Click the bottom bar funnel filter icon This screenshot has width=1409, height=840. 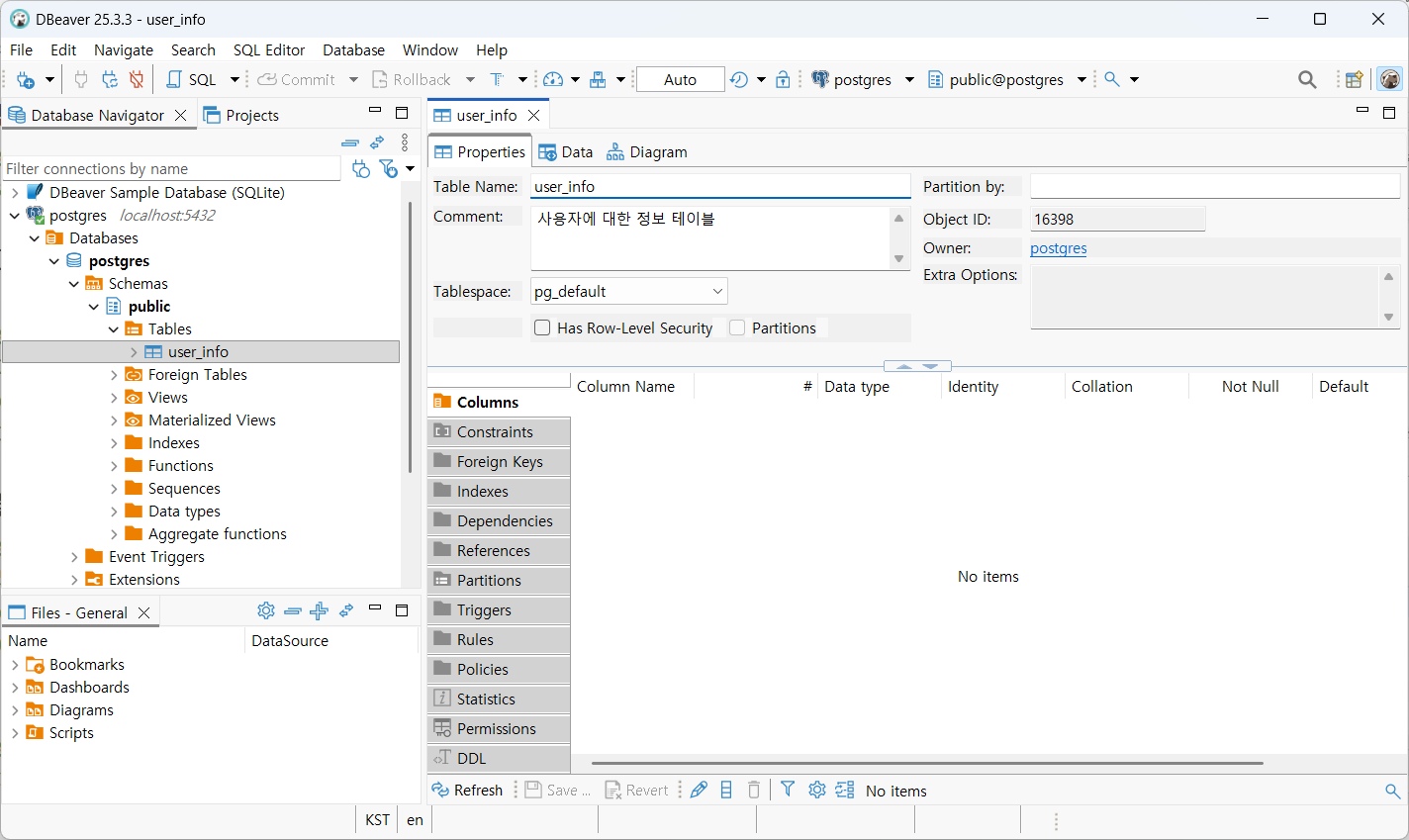coord(788,789)
